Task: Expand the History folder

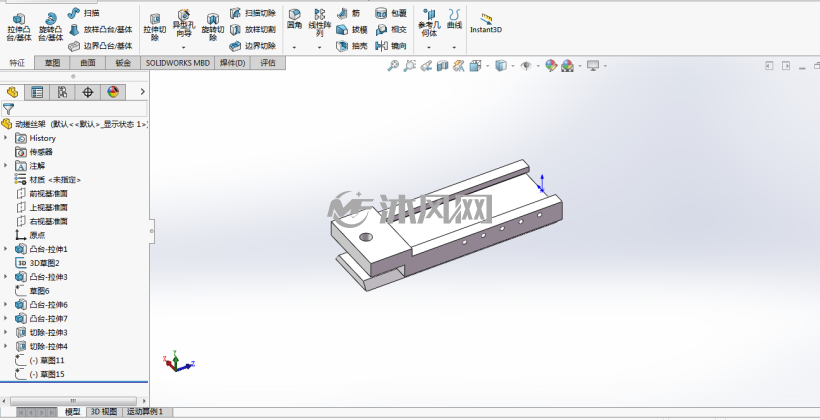Action: (x=6, y=138)
